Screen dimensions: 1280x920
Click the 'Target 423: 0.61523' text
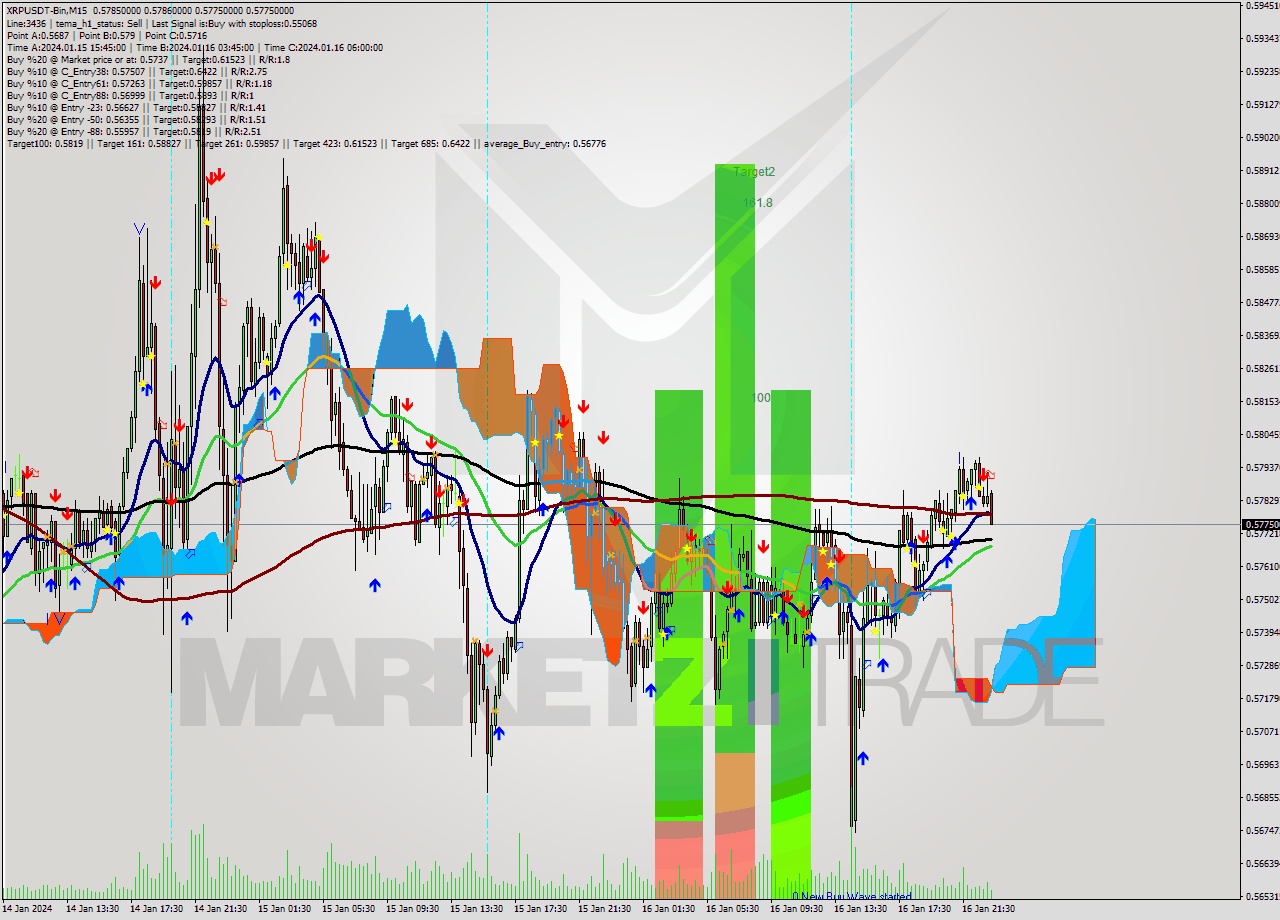pyautogui.click(x=335, y=143)
